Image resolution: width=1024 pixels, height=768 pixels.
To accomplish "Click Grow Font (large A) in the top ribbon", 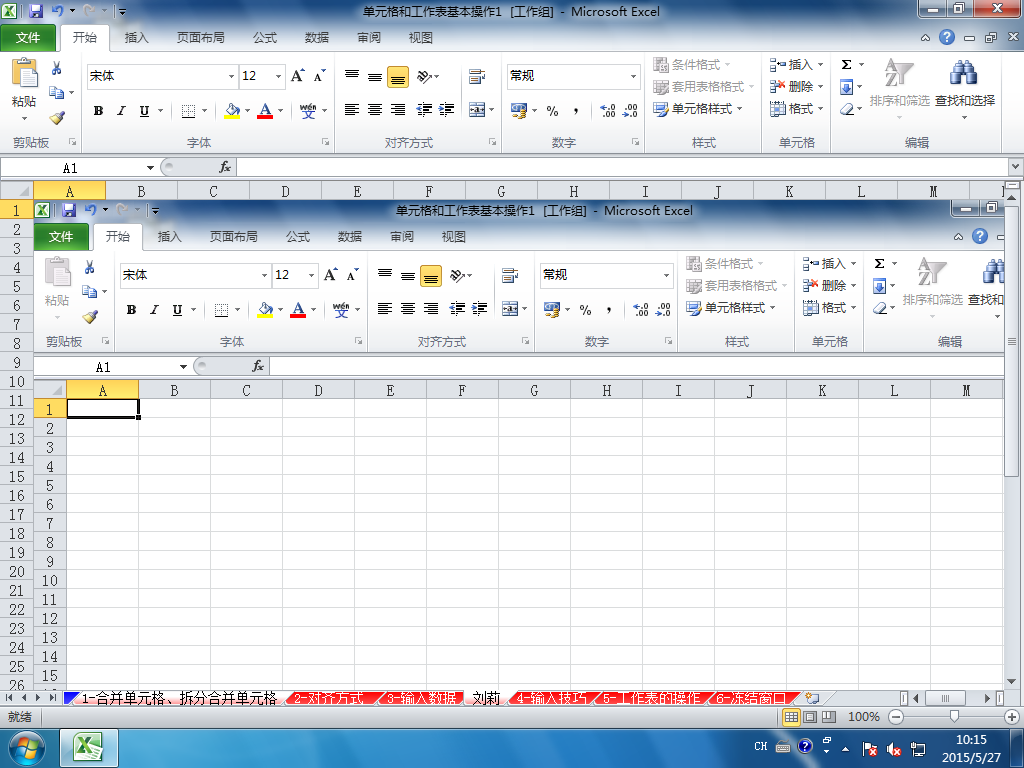I will 297,76.
